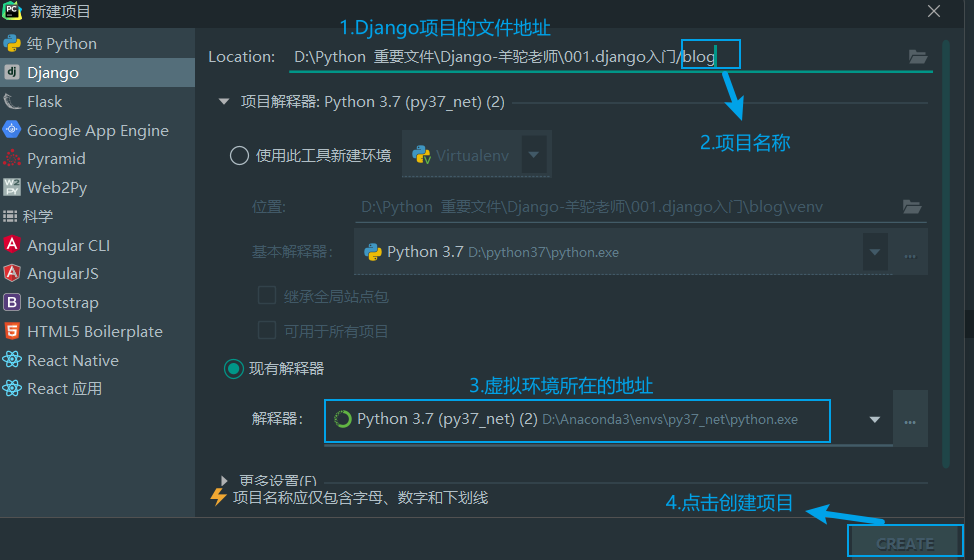Click the loading spinner icon in 解释器 field
This screenshot has width=974, height=560.
click(x=343, y=419)
